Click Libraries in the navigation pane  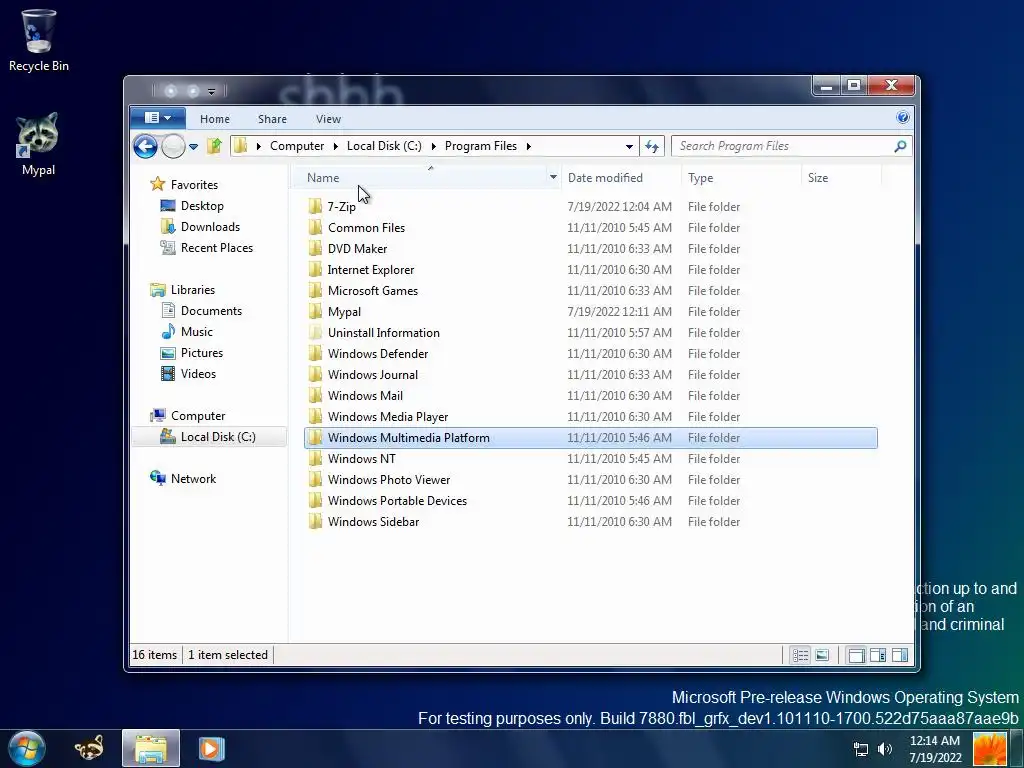coord(193,289)
